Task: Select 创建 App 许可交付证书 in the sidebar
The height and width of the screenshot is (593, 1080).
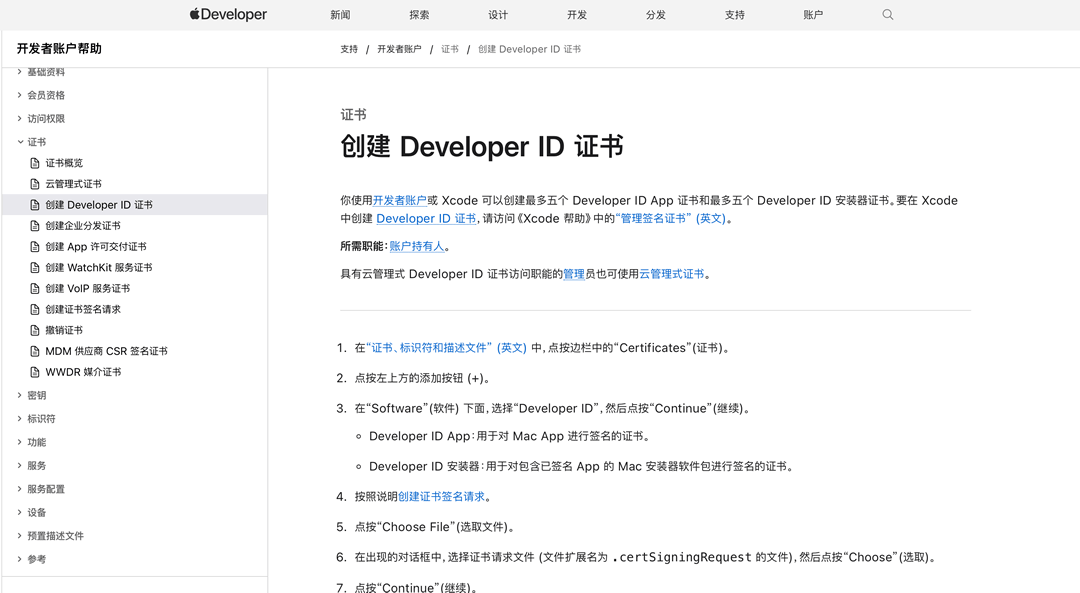Action: pyautogui.click(x=96, y=247)
